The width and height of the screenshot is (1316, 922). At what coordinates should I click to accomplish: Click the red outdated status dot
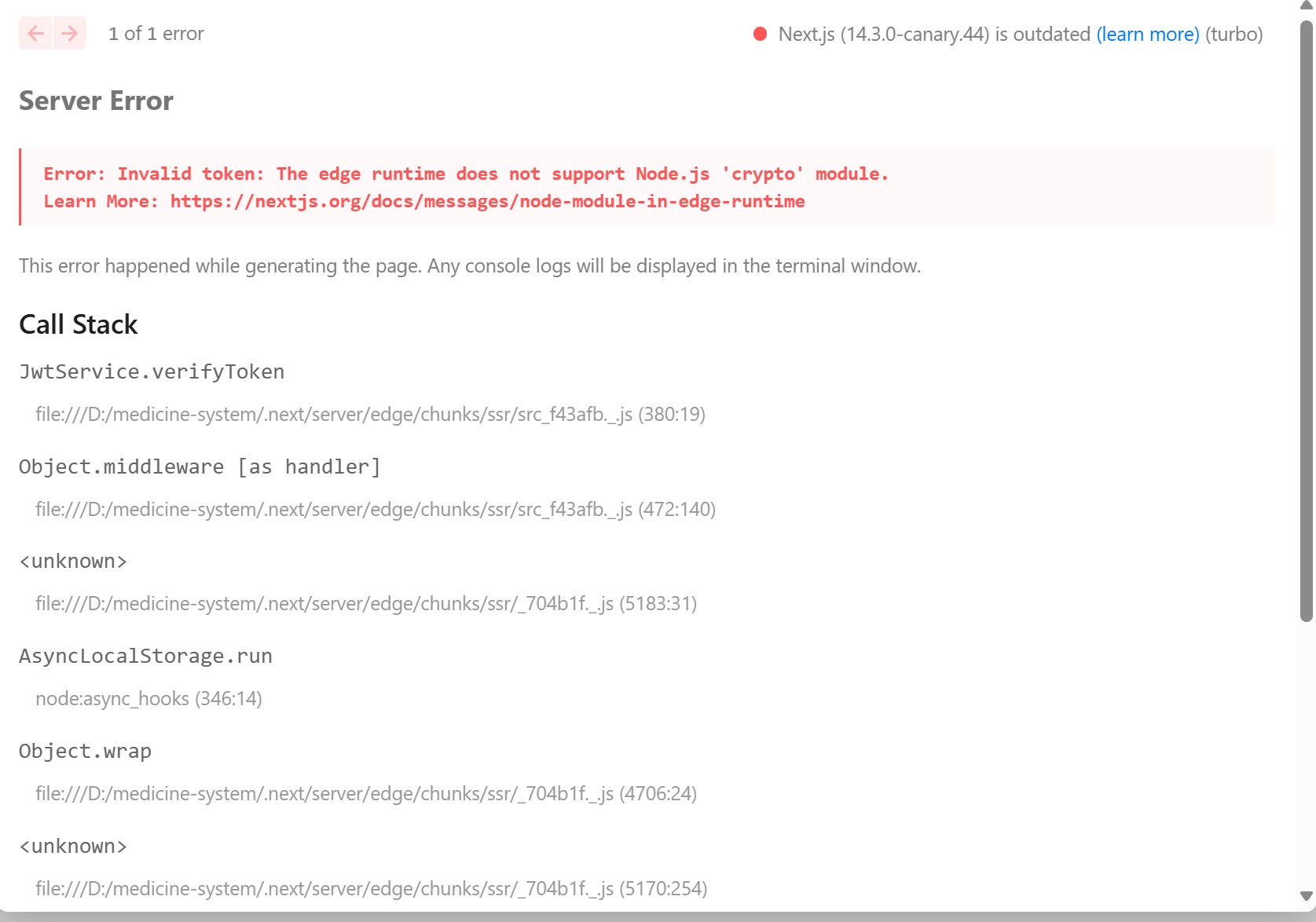[x=760, y=34]
